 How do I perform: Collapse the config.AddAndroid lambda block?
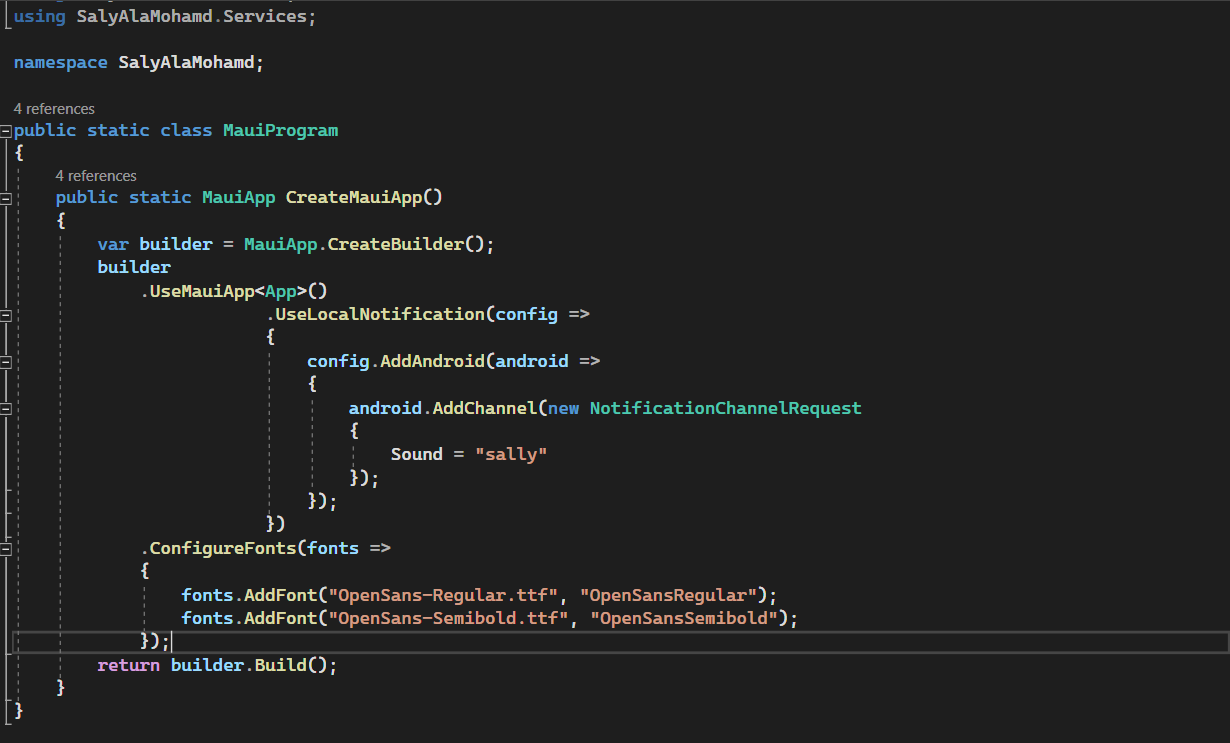point(6,362)
